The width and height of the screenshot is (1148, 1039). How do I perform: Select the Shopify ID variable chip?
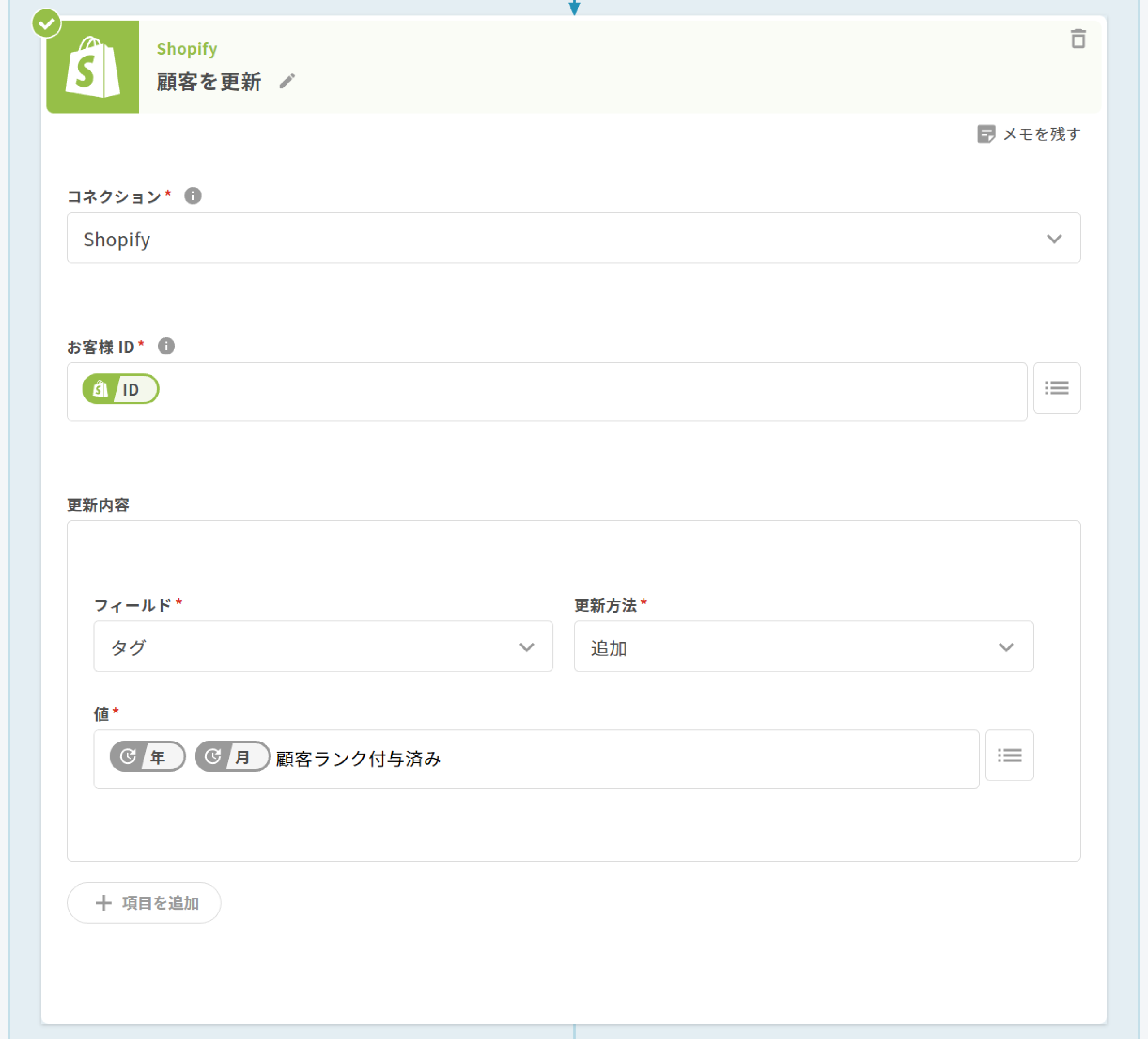pyautogui.click(x=121, y=389)
